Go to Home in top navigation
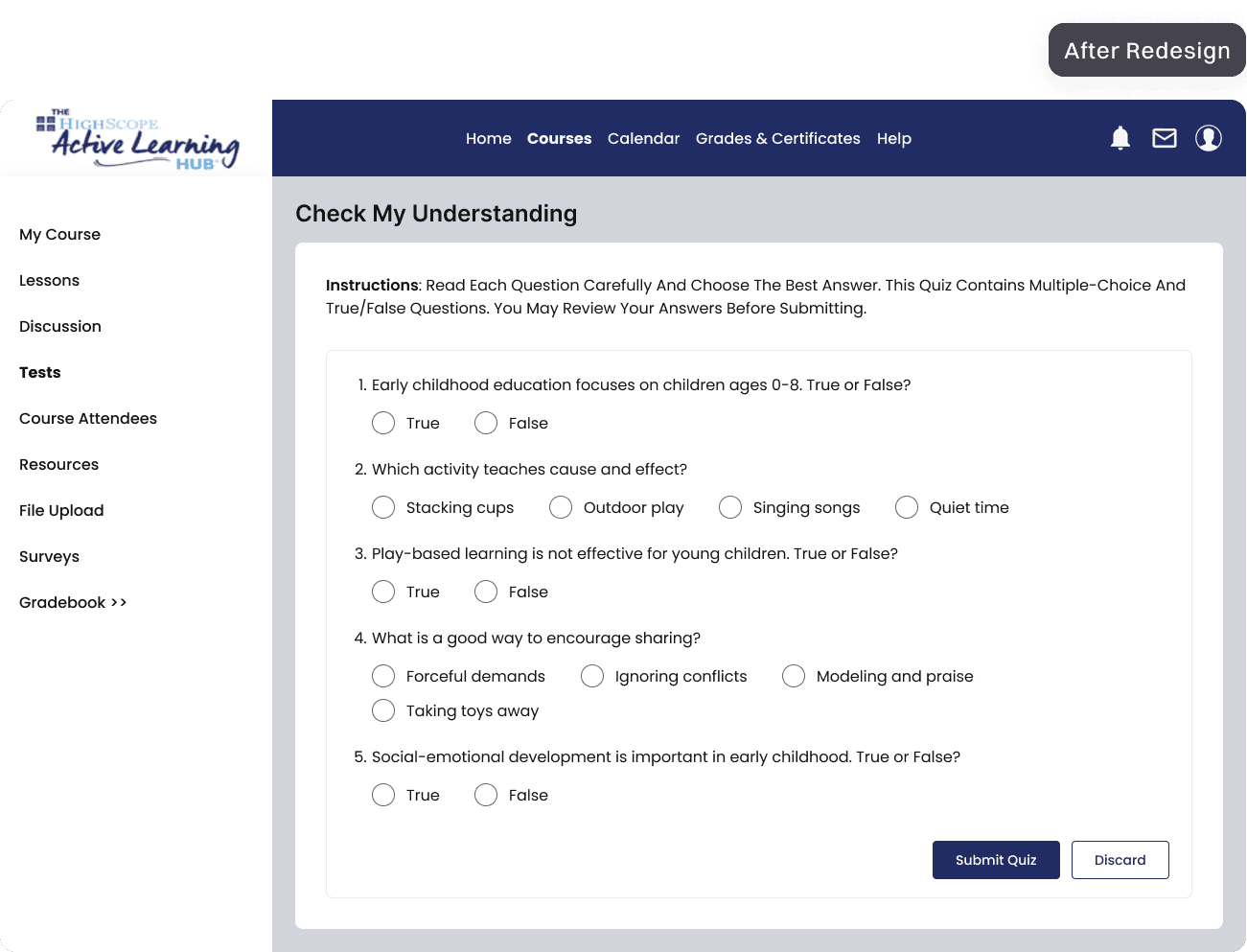Image resolution: width=1247 pixels, height=952 pixels. [489, 138]
